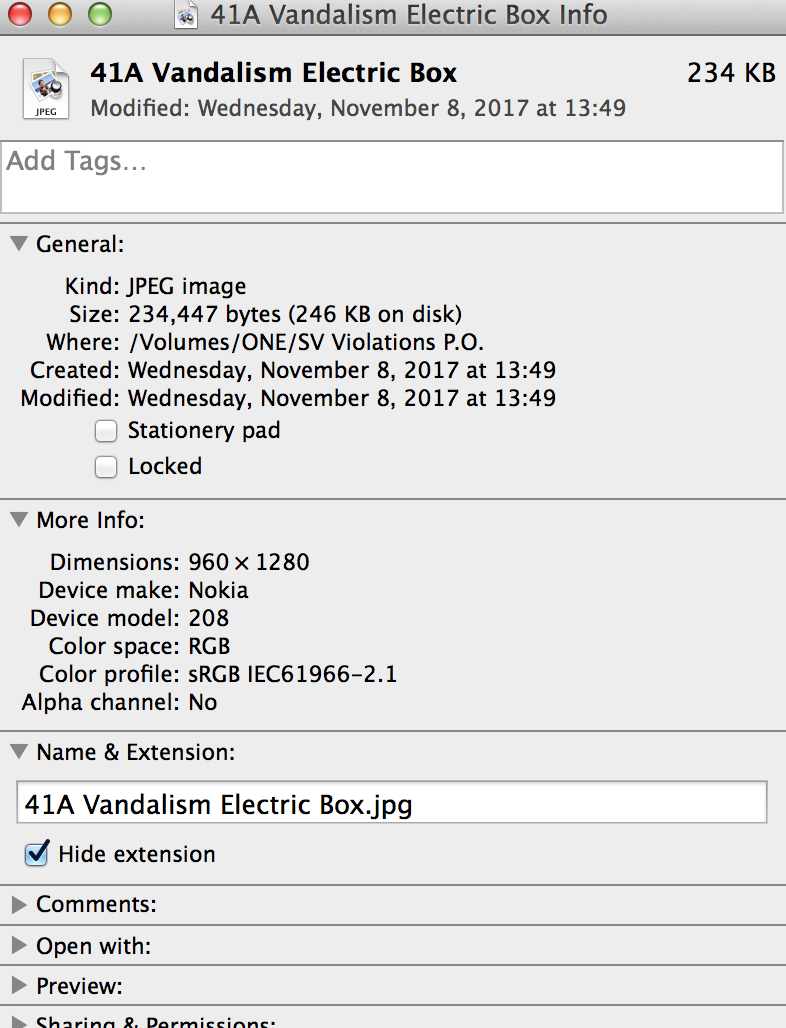Uncheck the Hide extension checkbox
Viewport: 786px width, 1028px height.
click(x=36, y=854)
